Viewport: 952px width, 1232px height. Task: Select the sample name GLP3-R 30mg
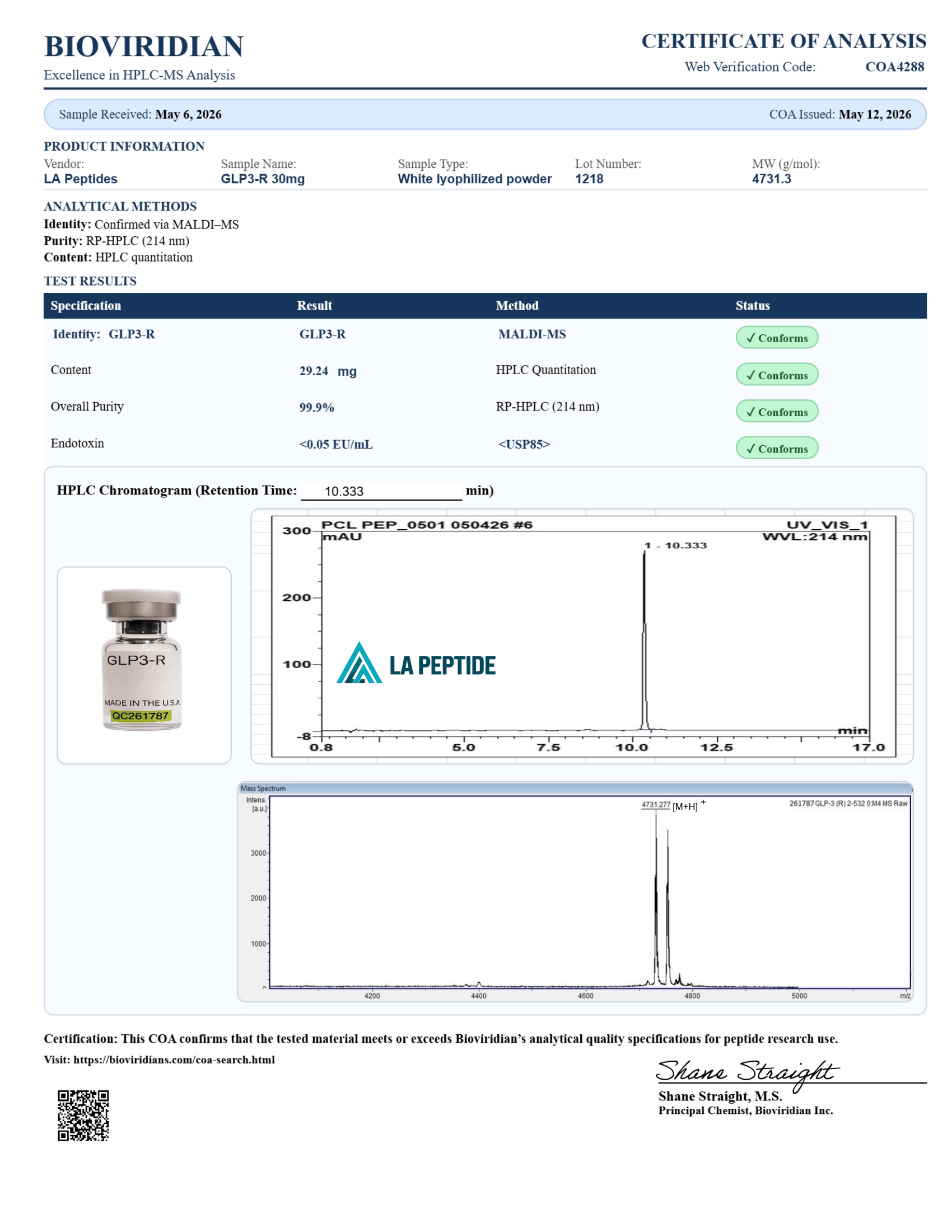(263, 179)
